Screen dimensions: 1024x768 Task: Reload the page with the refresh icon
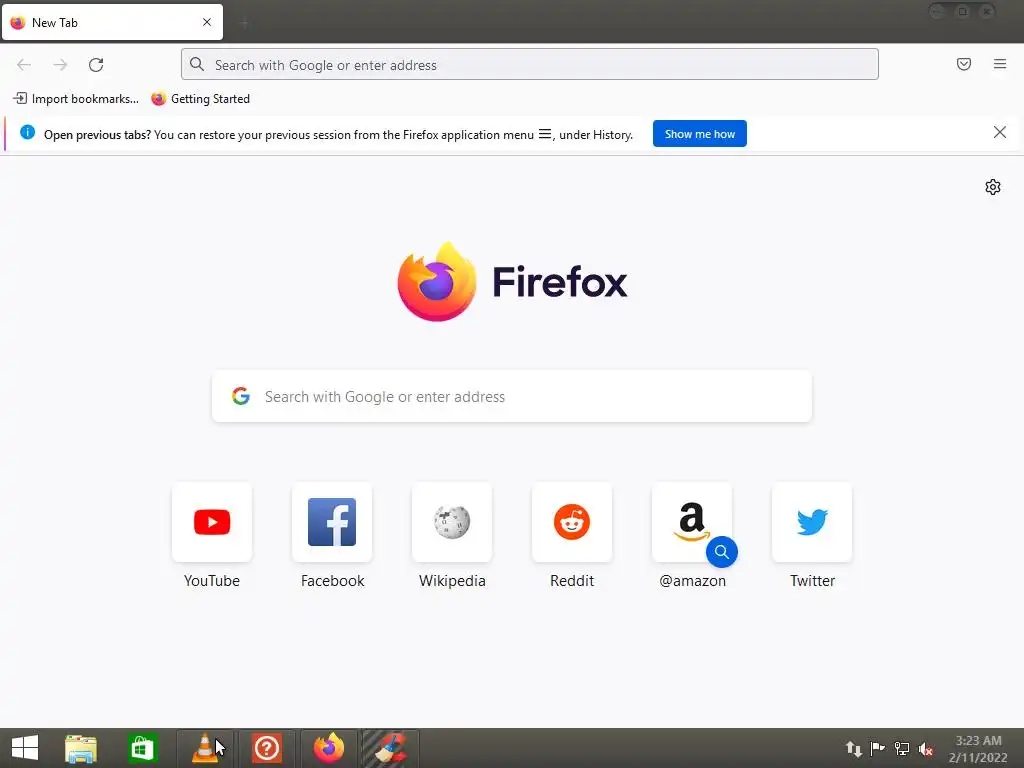point(96,65)
